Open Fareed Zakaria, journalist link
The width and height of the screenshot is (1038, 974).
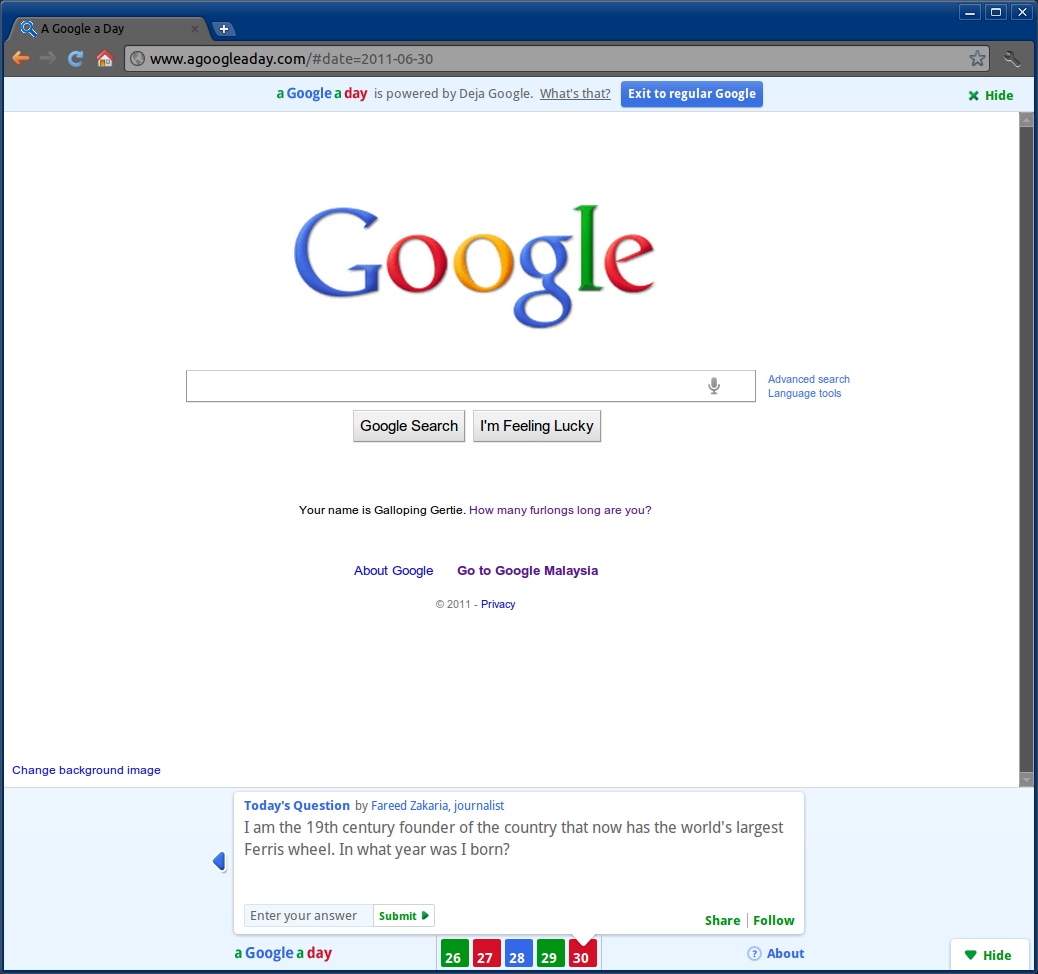[437, 805]
